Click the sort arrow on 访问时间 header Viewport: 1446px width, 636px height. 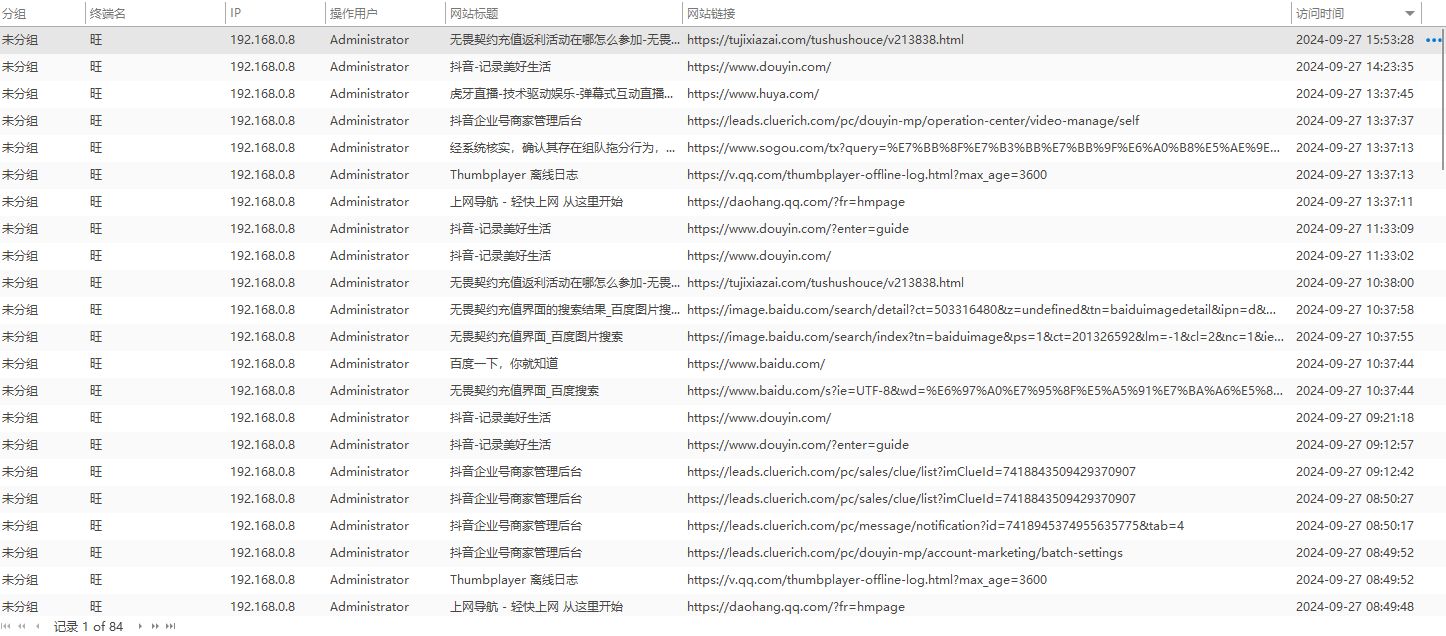[1410, 13]
